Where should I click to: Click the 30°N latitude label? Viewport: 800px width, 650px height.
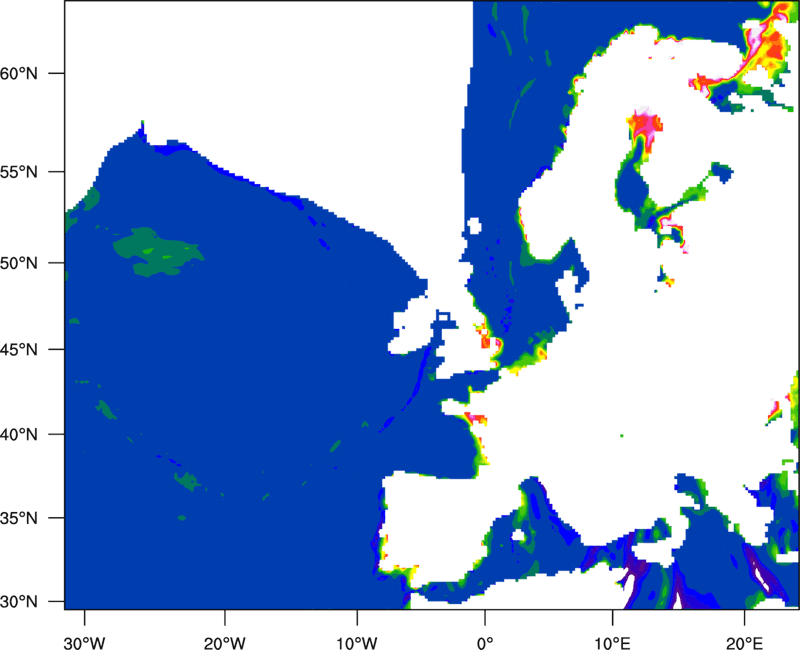[x=19, y=602]
